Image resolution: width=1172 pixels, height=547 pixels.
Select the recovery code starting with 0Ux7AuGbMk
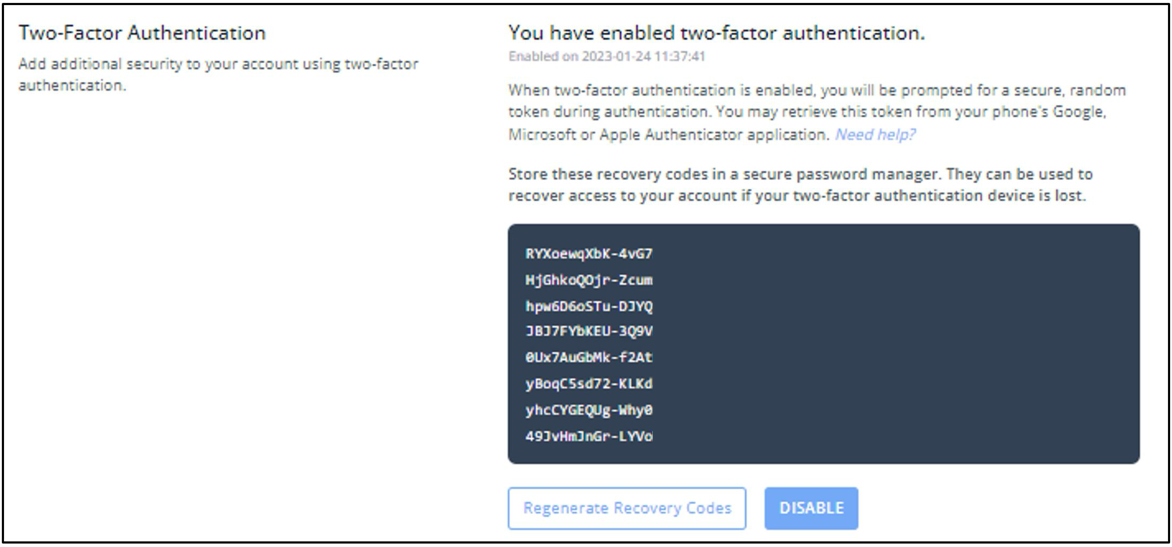click(x=589, y=358)
